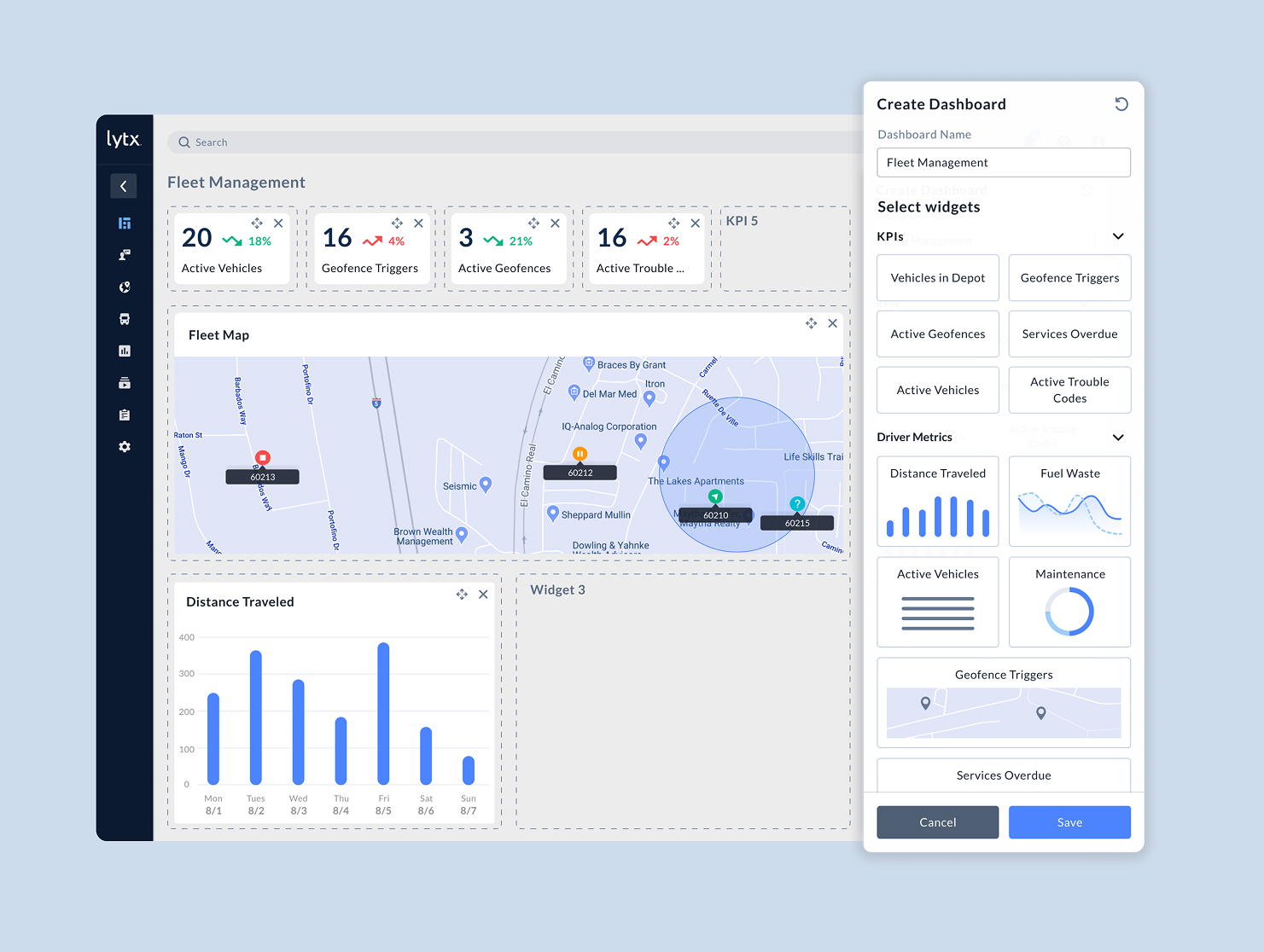Image resolution: width=1264 pixels, height=952 pixels.
Task: Collapse the Driver Metrics section chevron
Action: pos(1118,438)
